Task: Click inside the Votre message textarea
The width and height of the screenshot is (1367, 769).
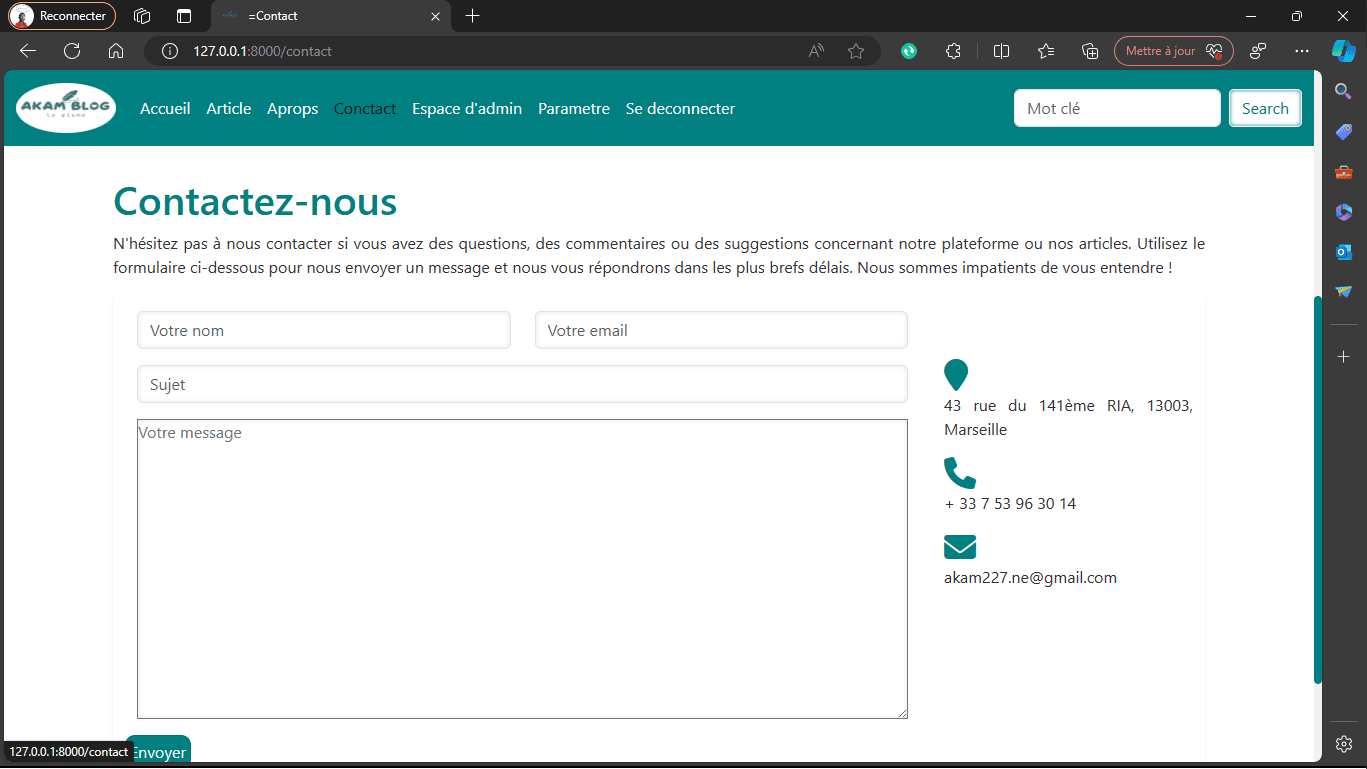Action: pos(522,569)
